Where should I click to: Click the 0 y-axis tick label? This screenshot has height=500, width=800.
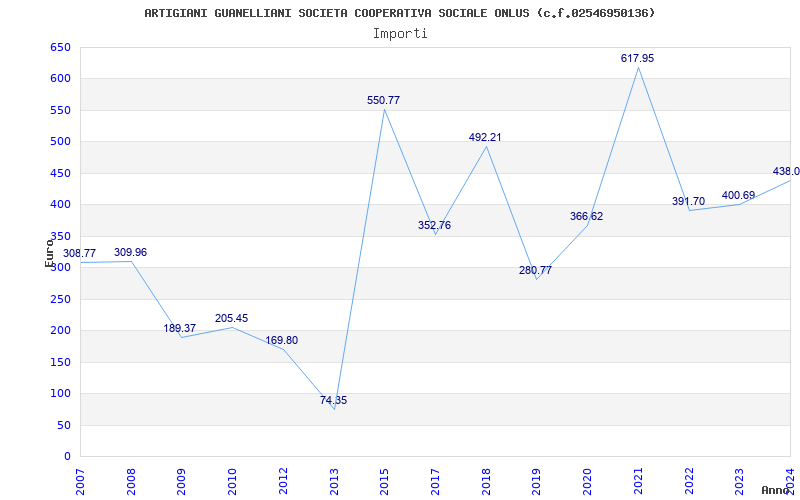[67, 457]
